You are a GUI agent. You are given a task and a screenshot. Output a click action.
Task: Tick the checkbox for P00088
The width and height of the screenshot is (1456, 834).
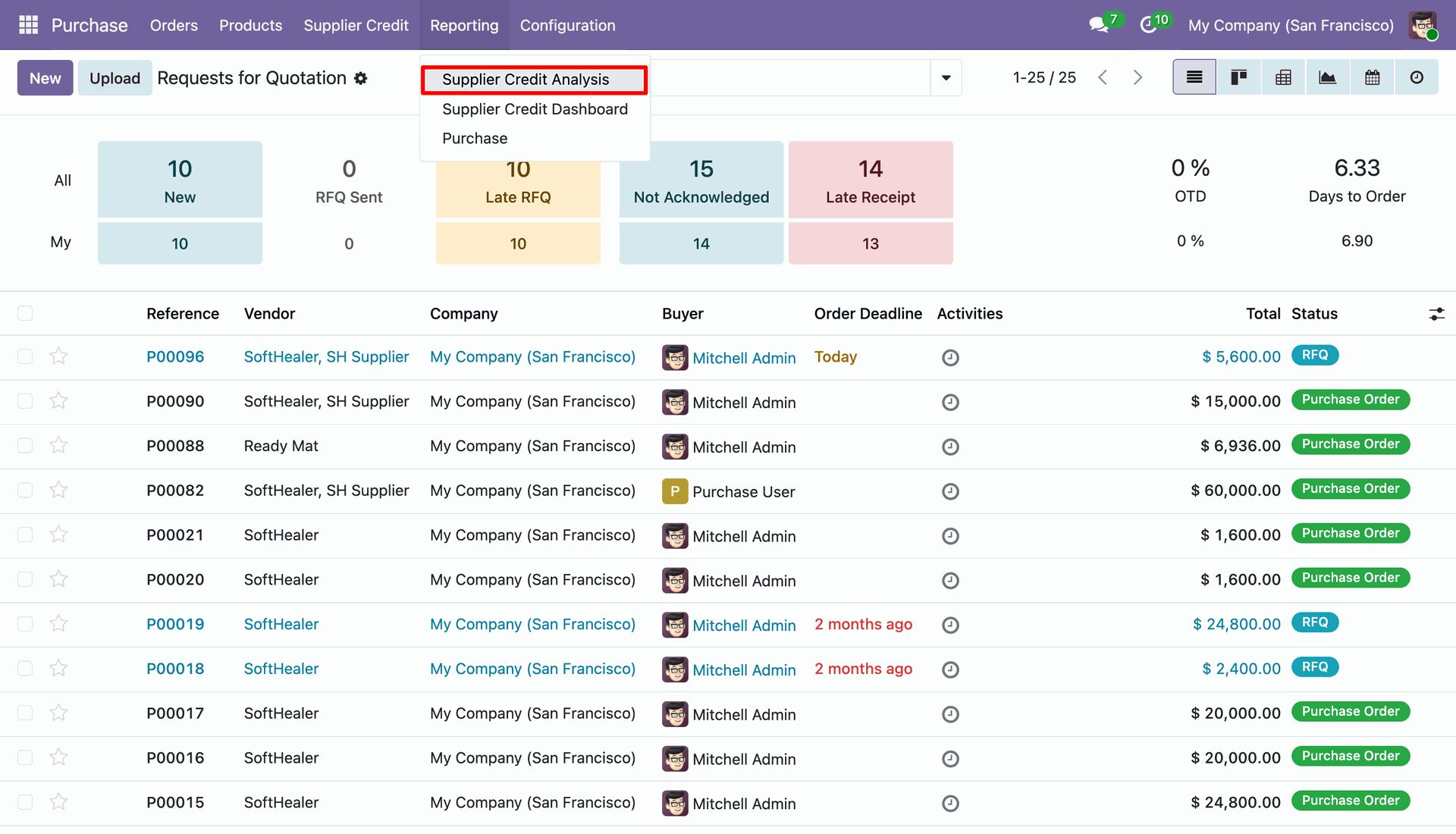[x=25, y=446]
